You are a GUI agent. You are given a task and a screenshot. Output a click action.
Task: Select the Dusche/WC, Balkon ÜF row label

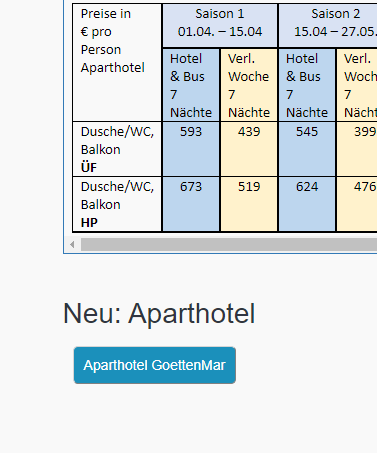point(117,149)
